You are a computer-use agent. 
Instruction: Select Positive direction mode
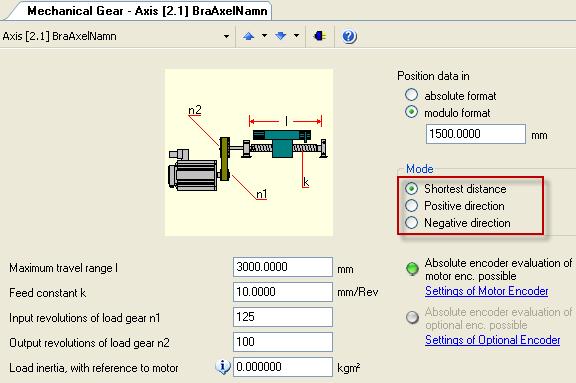coord(411,206)
